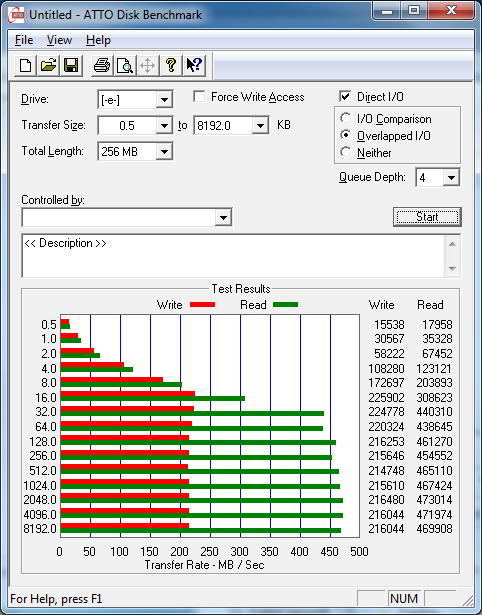Screen dimensions: 482x615
Task: Click the New document toolbar icon
Action: (x=25, y=65)
